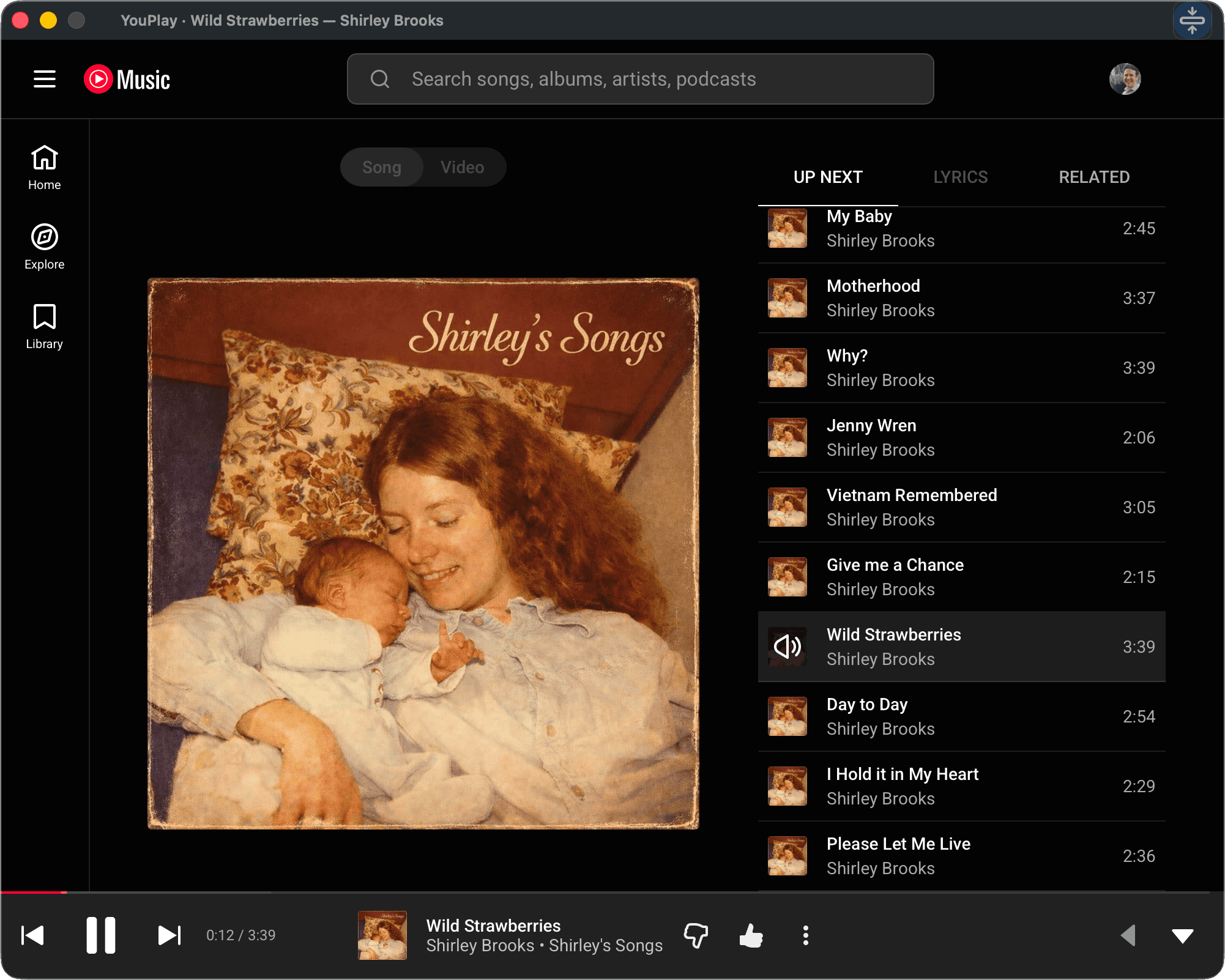Switch player to Song mode
This screenshot has width=1225, height=980.
pyautogui.click(x=382, y=167)
